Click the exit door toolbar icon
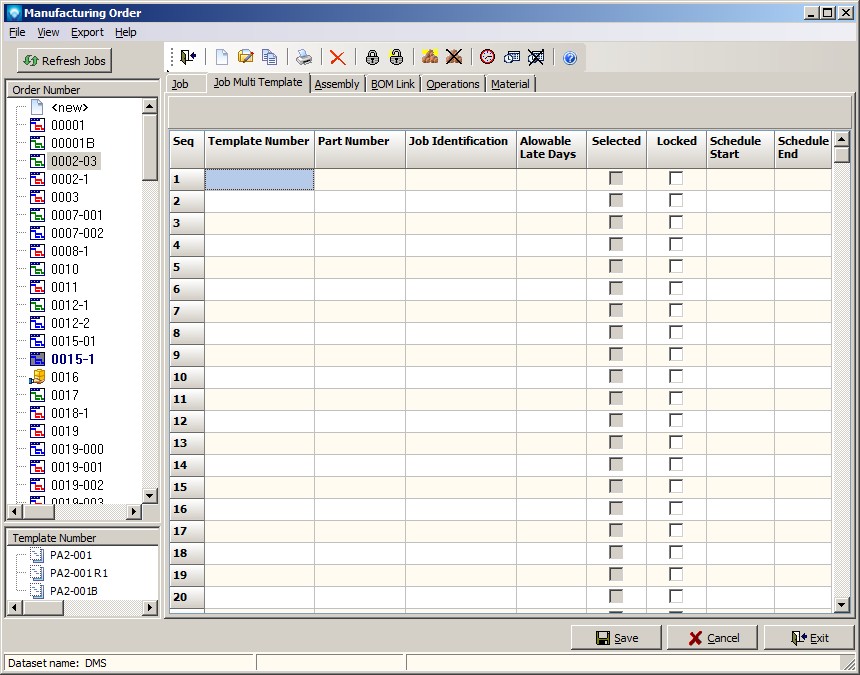Screen dimensions: 860x675 click(x=188, y=58)
